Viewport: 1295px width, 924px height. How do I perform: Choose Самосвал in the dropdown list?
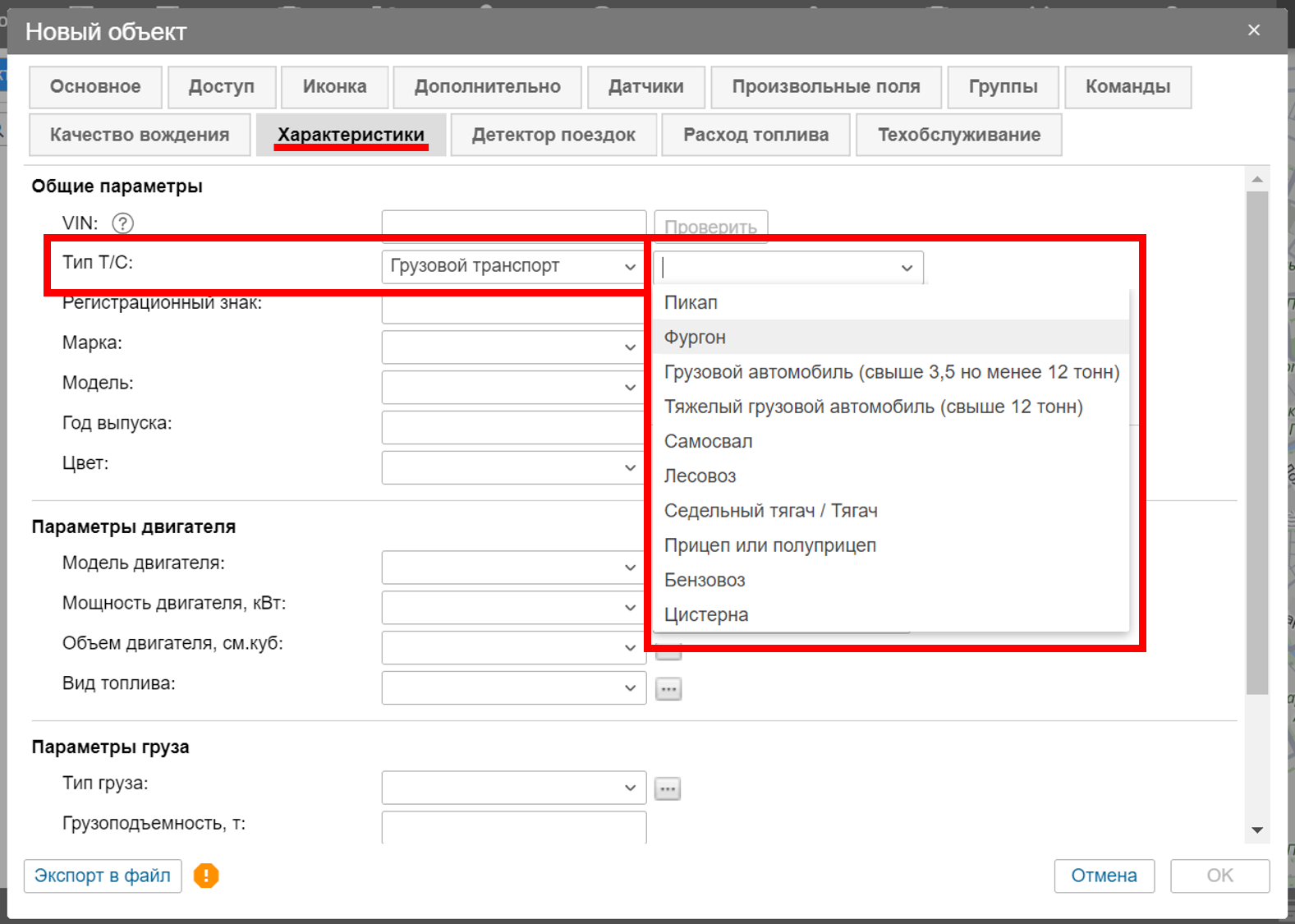click(x=708, y=442)
